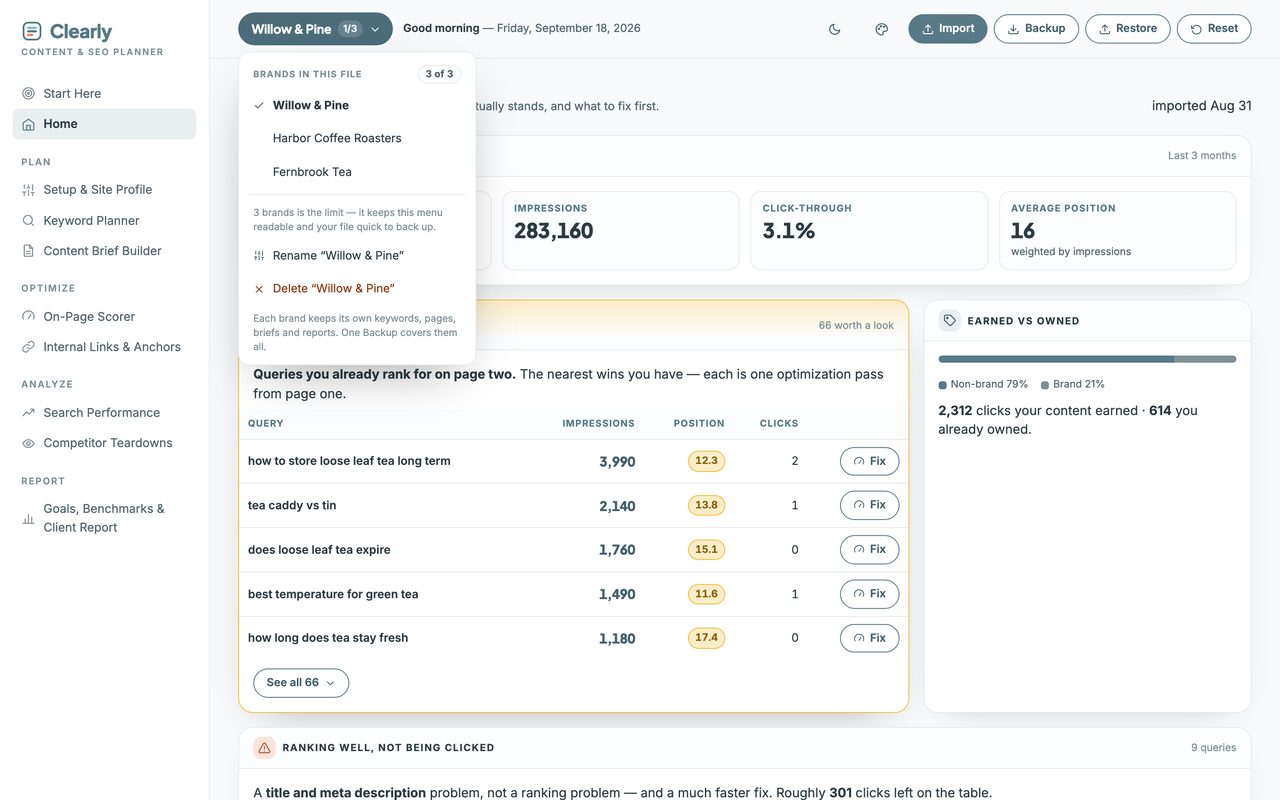Click the Clearly logo icon

tap(32, 31)
